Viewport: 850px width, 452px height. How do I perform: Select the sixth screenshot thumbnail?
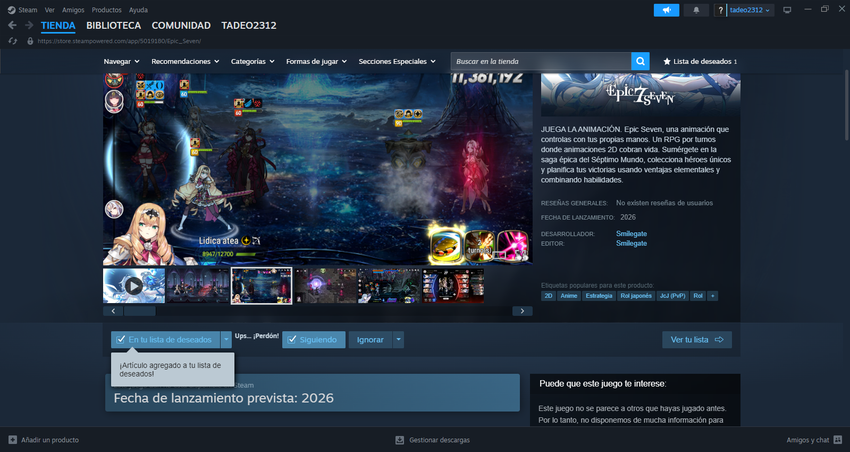pyautogui.click(x=453, y=286)
